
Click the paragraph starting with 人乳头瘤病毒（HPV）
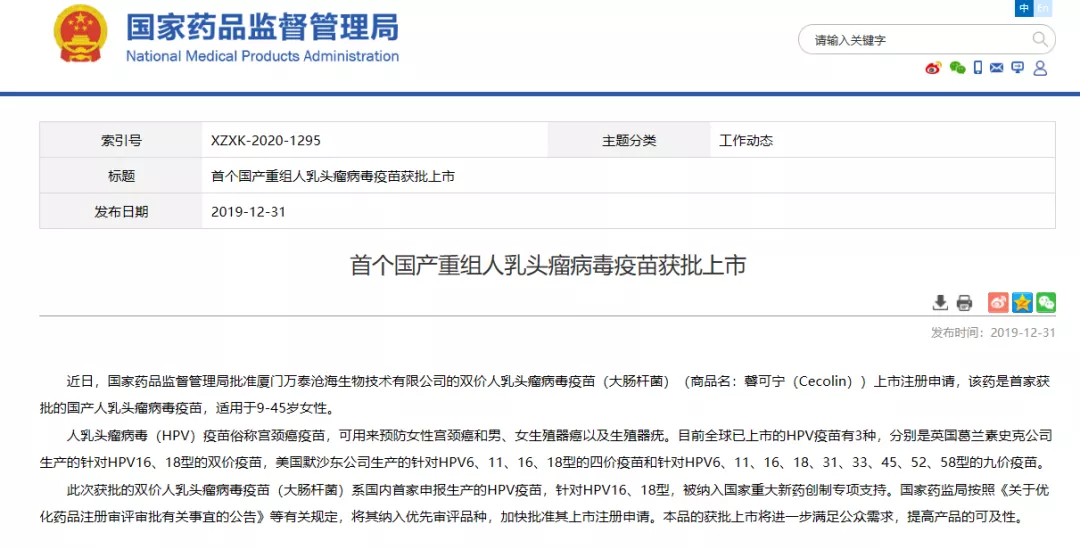click(x=547, y=448)
